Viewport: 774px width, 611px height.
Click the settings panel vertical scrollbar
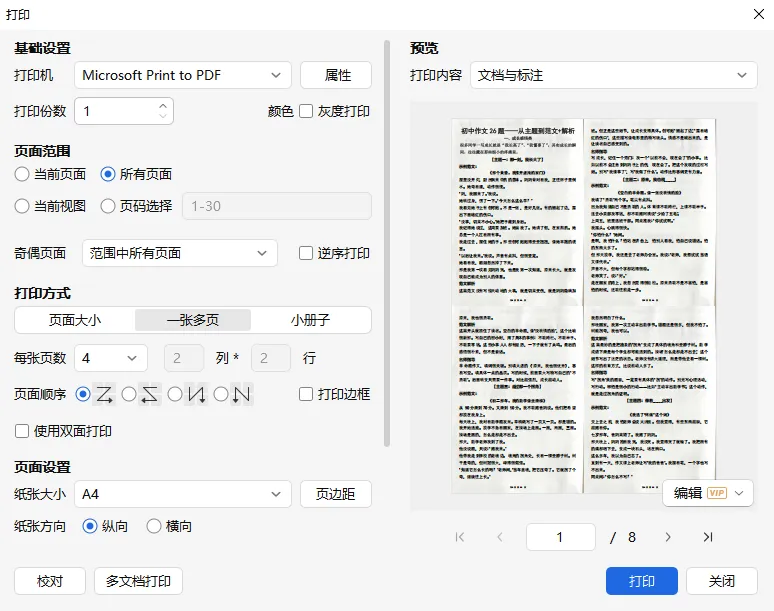click(387, 244)
